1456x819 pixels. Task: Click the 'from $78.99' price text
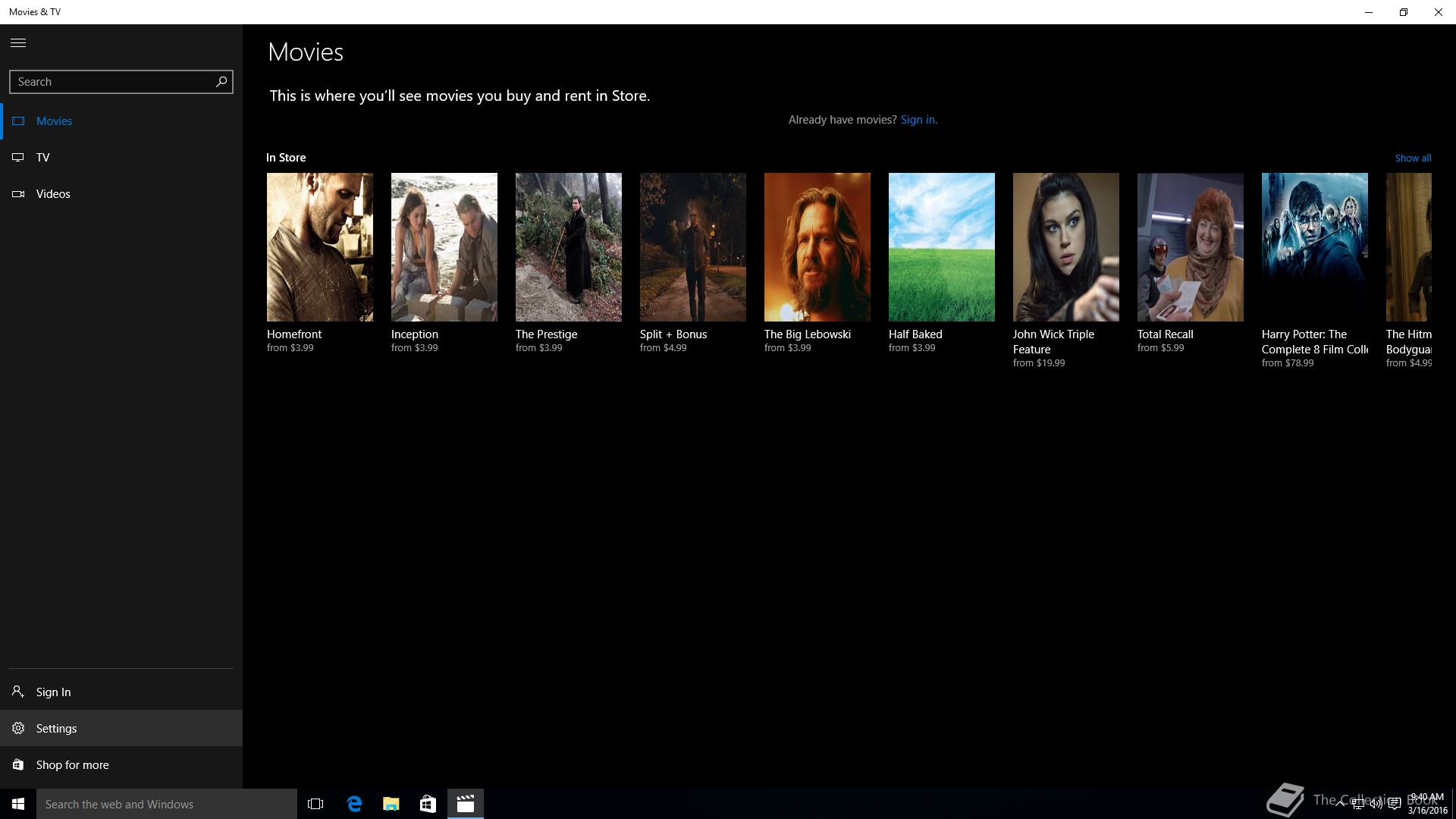click(x=1288, y=363)
